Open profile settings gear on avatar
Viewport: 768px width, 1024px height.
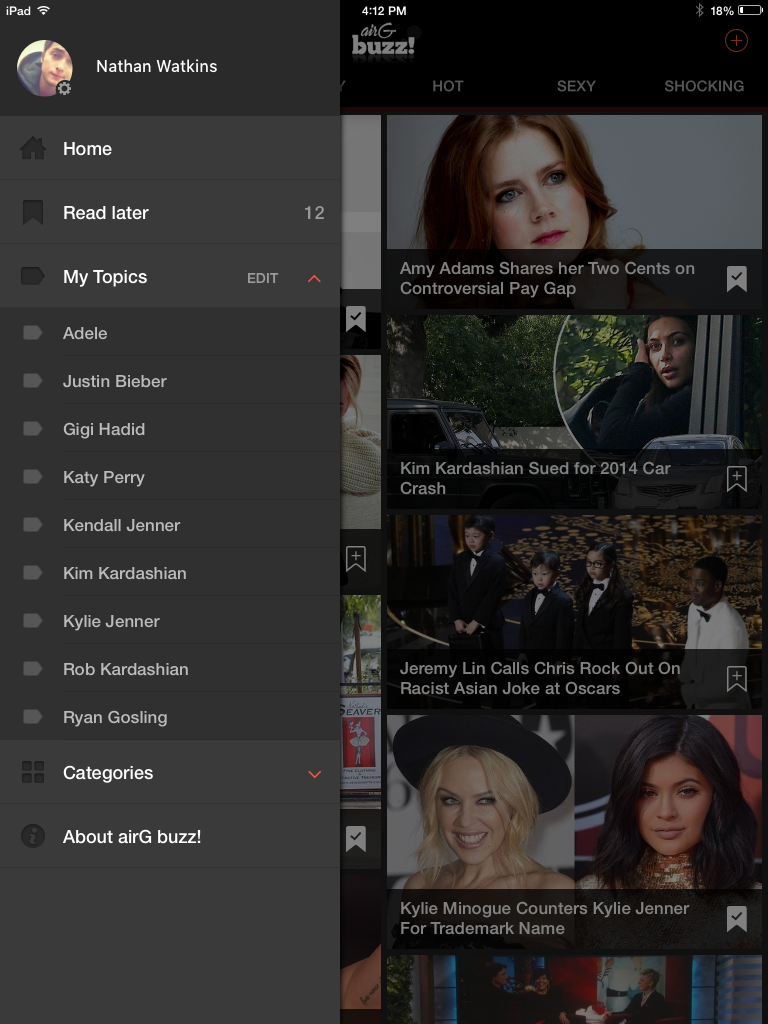tap(64, 88)
